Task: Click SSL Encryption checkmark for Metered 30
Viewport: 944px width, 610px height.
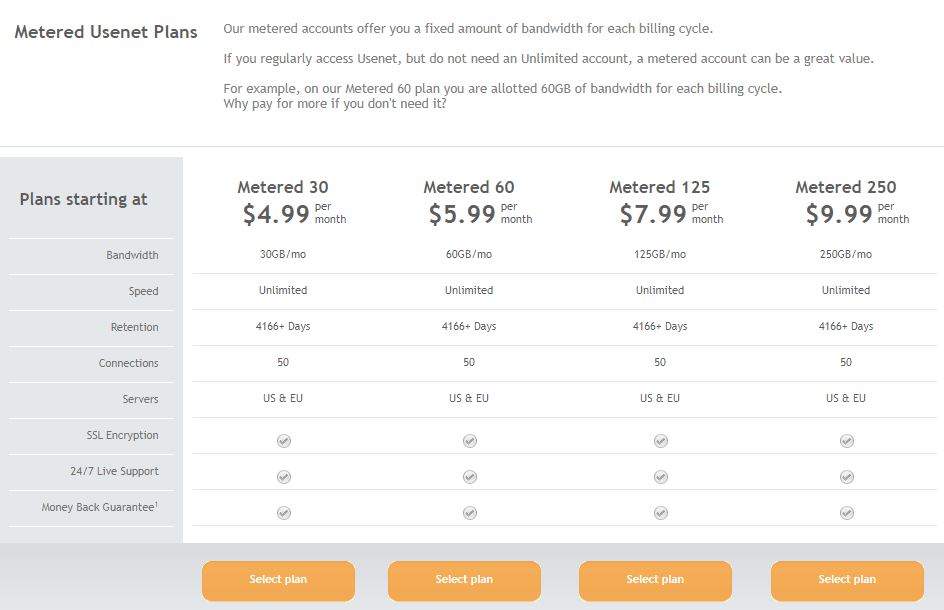Action: coord(284,441)
